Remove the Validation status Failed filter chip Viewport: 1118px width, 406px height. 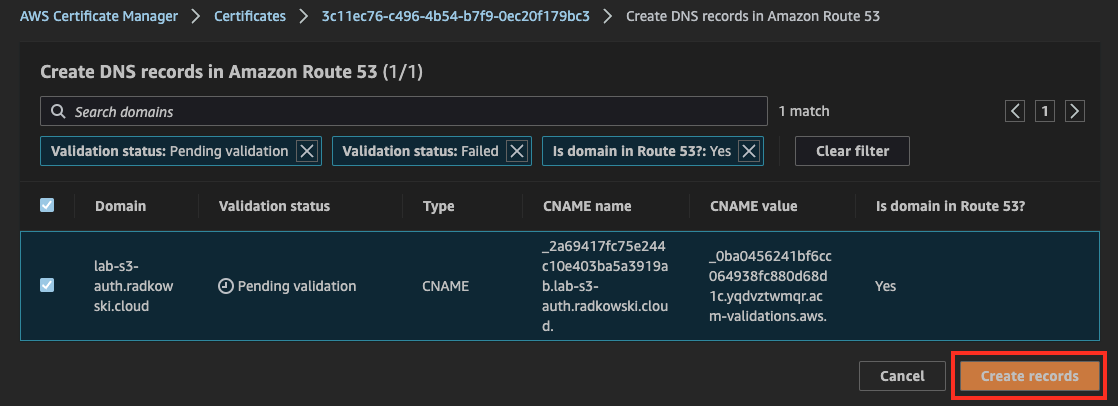[x=517, y=151]
